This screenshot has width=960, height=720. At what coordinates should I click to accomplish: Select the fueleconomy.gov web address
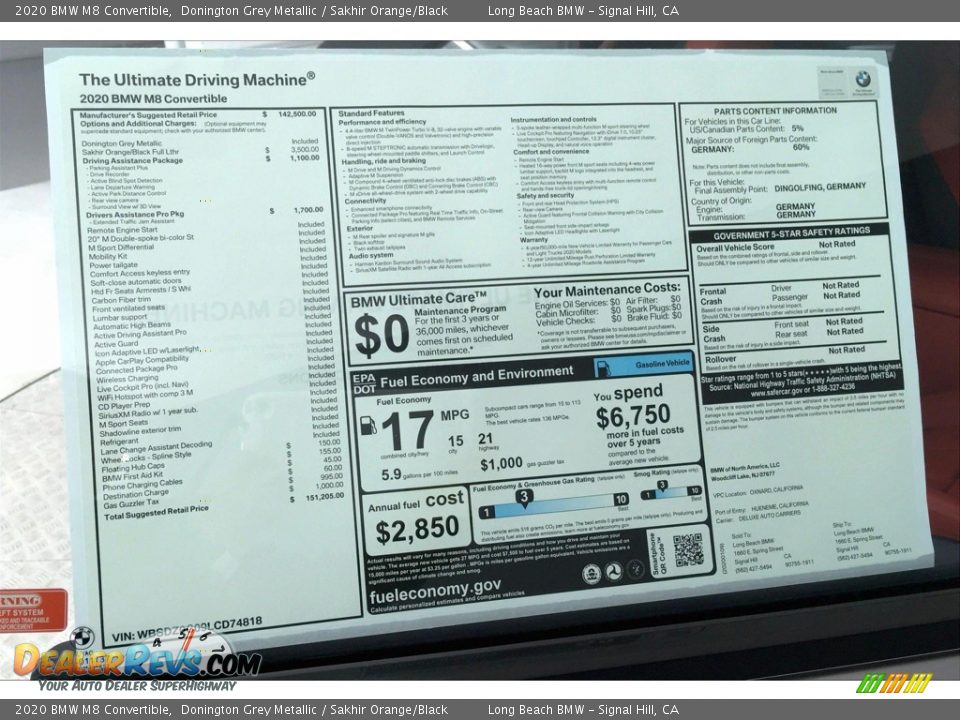[x=435, y=590]
